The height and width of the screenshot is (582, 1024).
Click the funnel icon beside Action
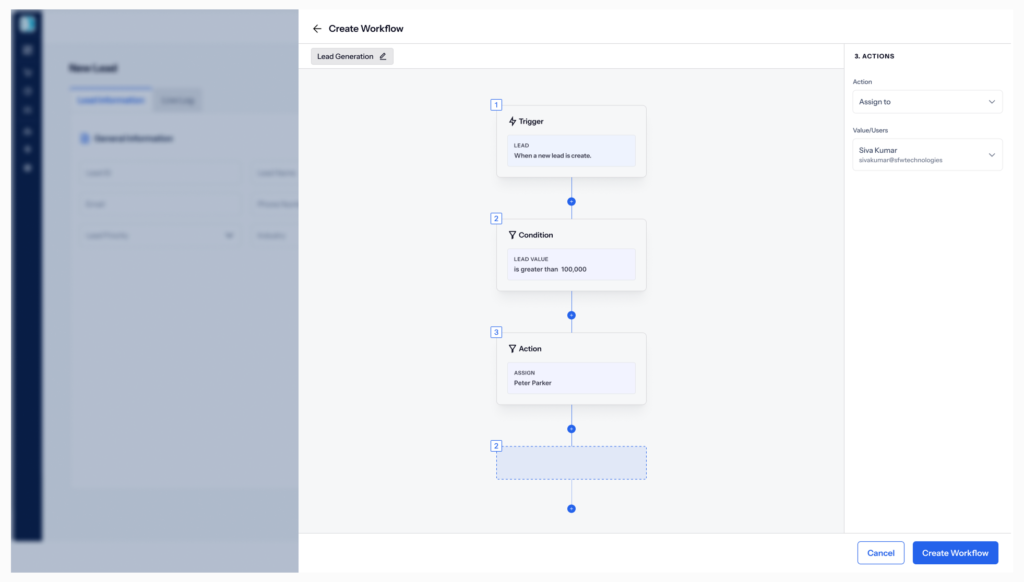point(513,349)
